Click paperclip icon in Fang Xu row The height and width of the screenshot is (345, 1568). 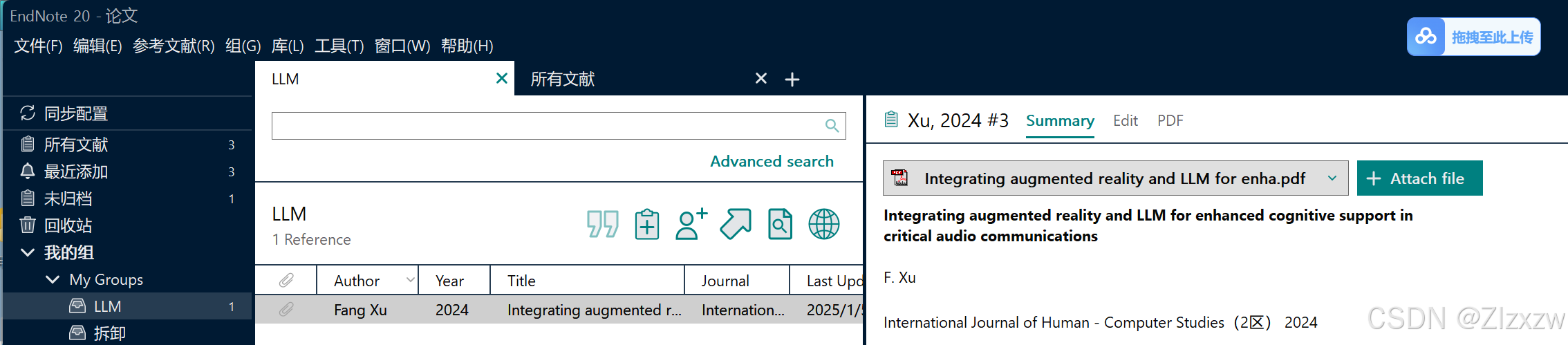tap(286, 310)
